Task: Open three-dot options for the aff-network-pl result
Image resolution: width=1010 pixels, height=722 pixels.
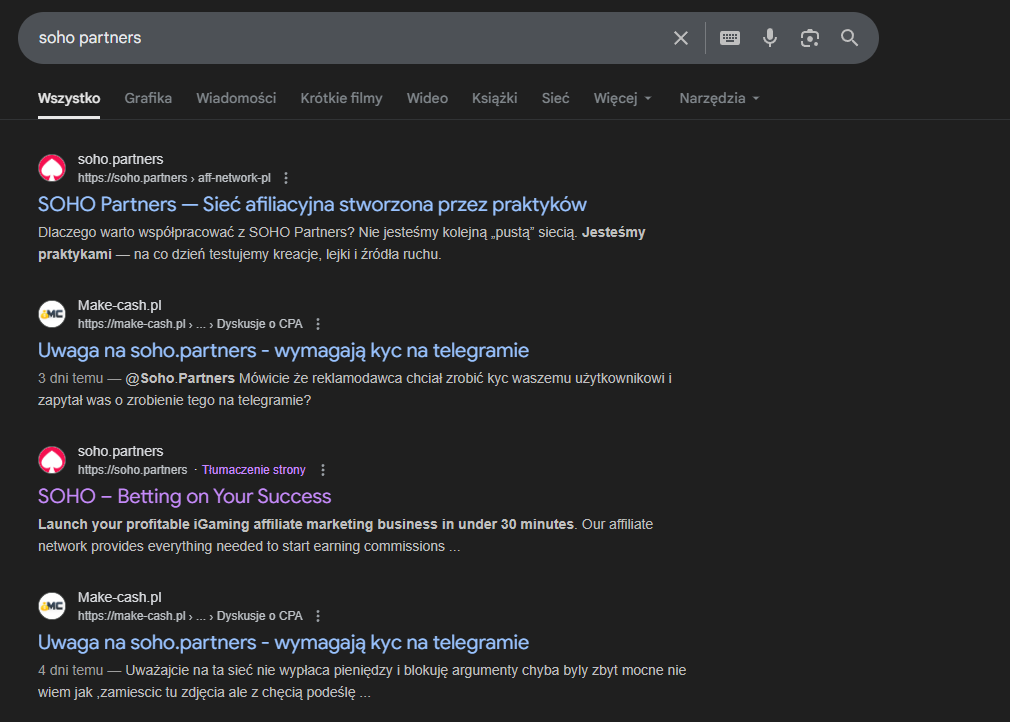Action: click(286, 178)
